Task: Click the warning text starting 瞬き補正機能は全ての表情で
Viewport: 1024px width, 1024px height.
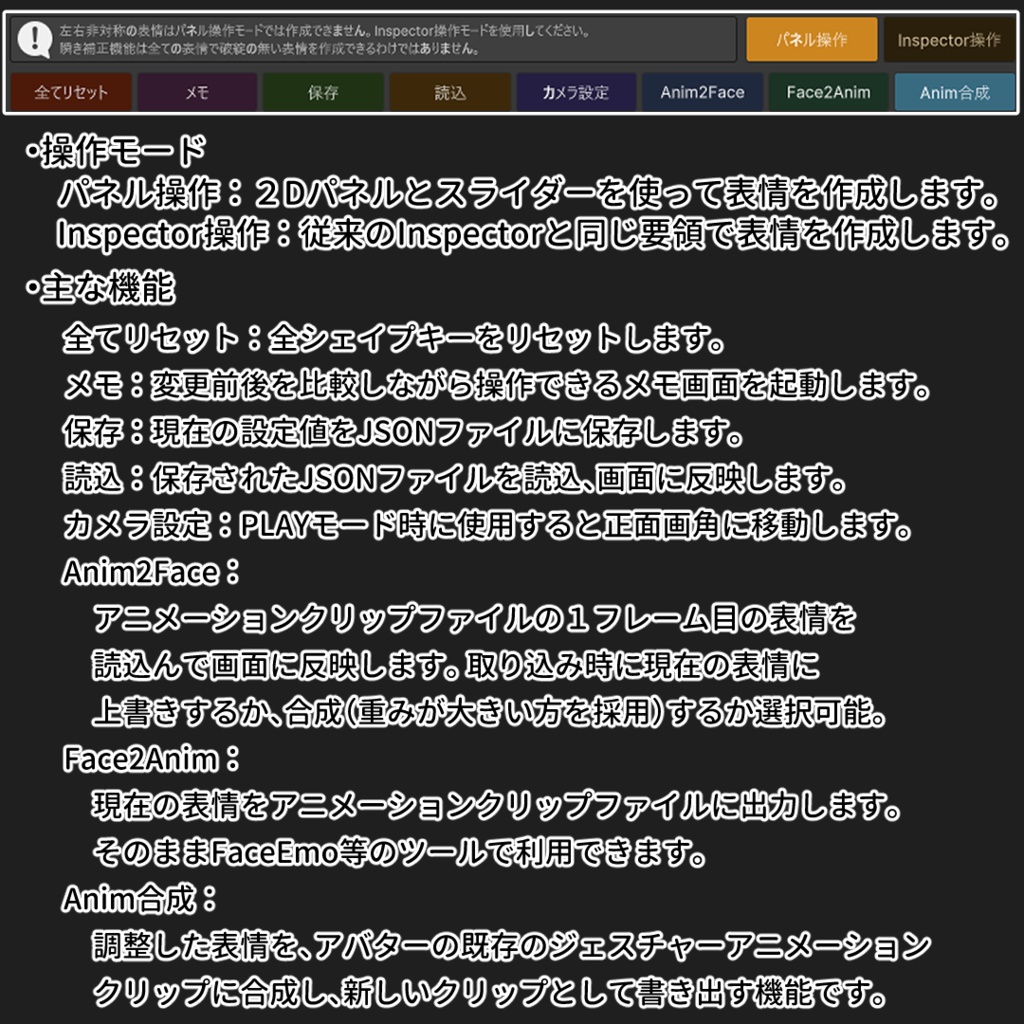Action: click(x=270, y=48)
